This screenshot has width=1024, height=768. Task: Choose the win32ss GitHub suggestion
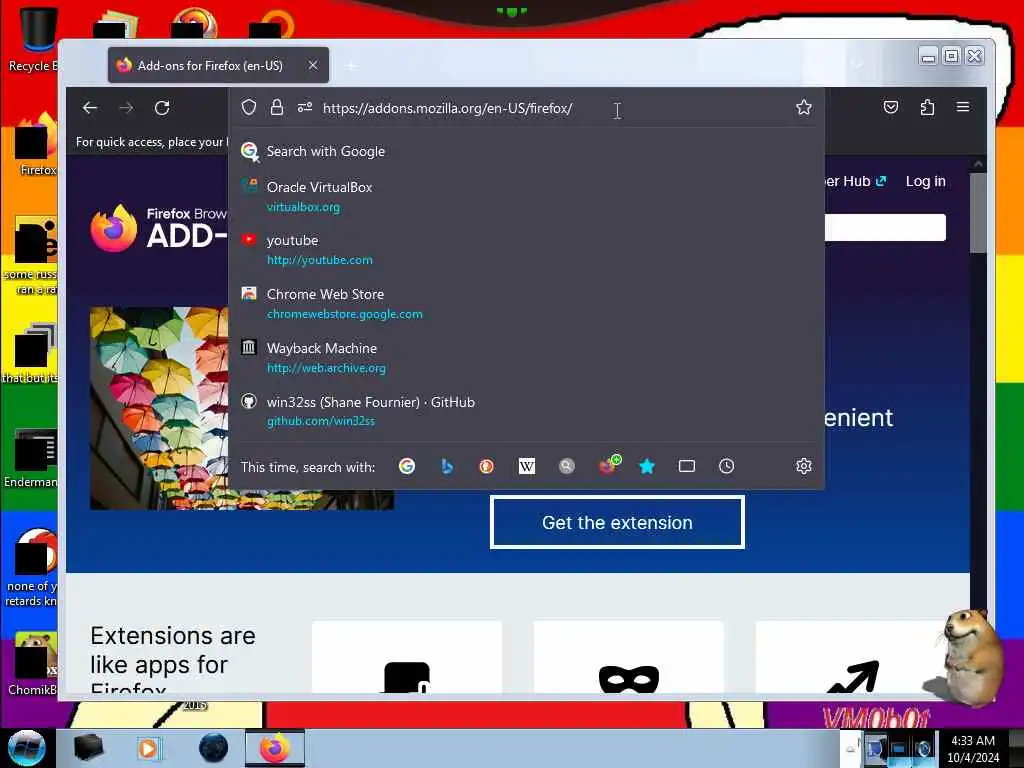526,411
